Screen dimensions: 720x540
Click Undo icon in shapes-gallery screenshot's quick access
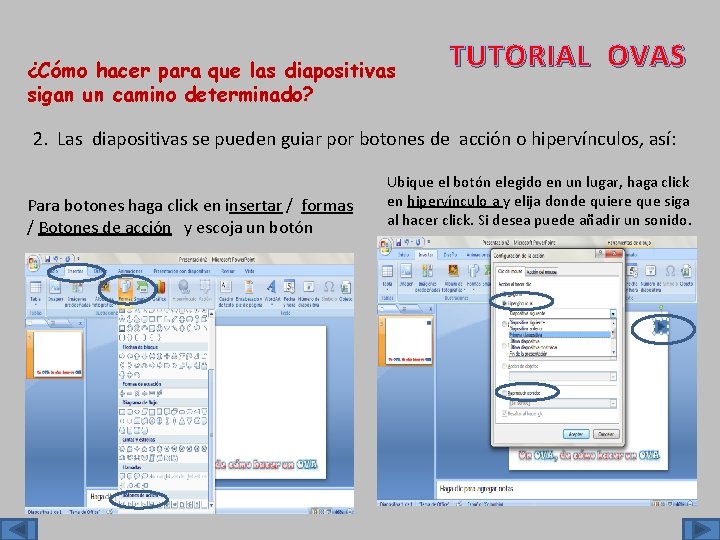point(58,259)
